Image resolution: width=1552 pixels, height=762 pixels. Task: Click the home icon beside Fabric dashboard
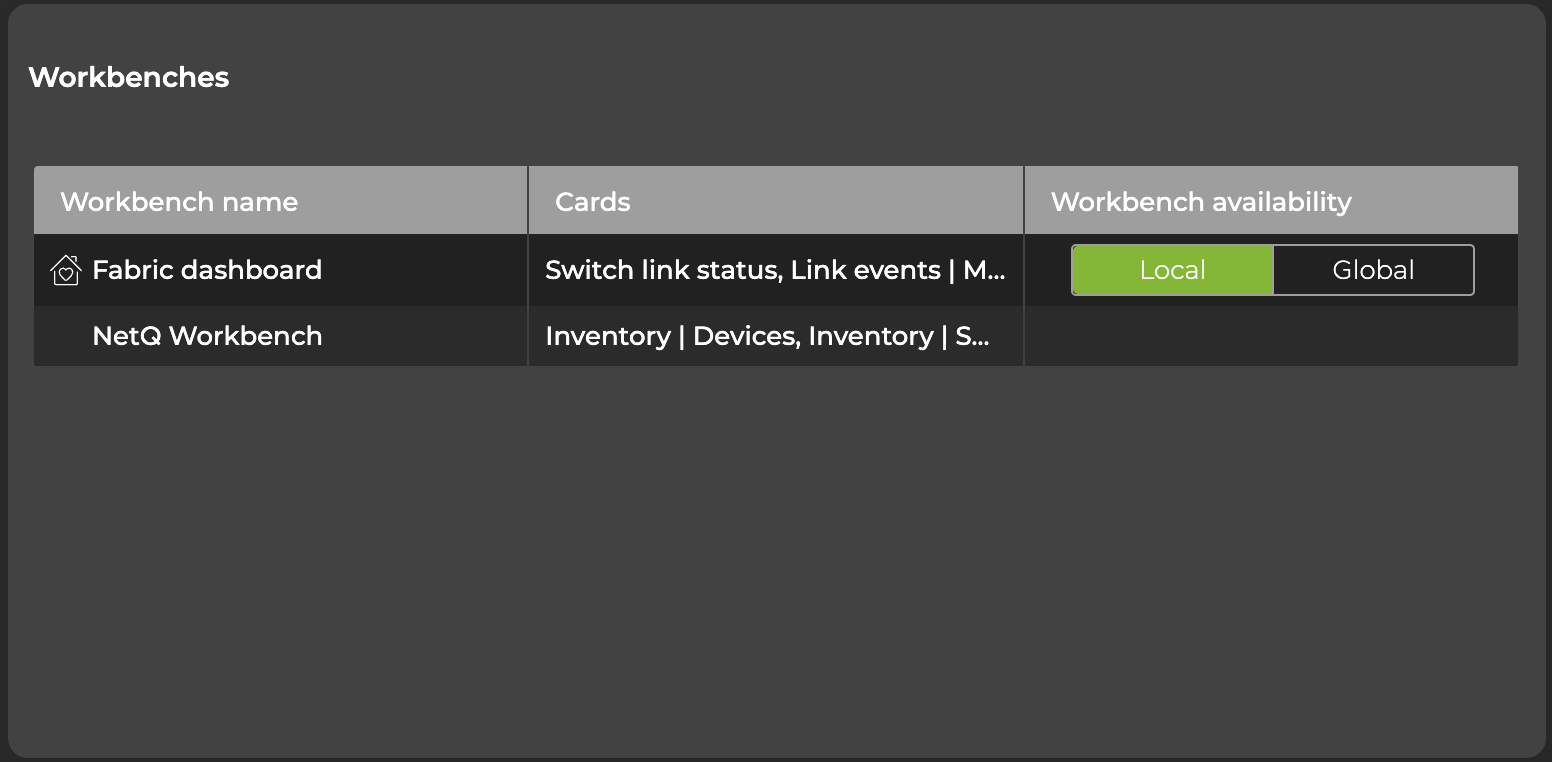[x=65, y=270]
